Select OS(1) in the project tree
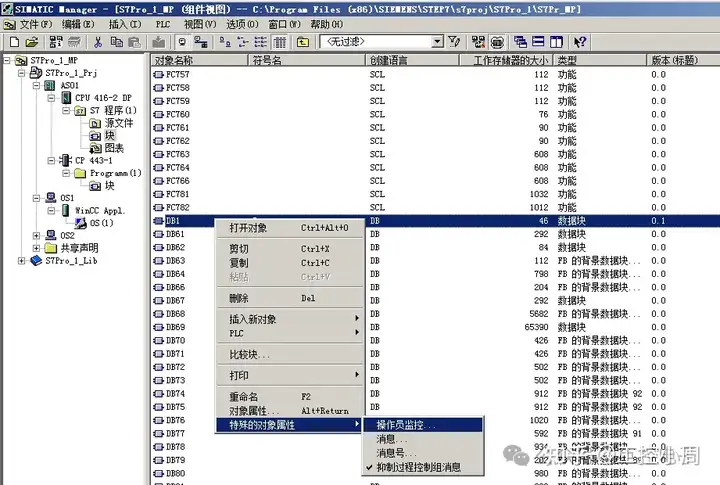720x485 pixels. 101,223
